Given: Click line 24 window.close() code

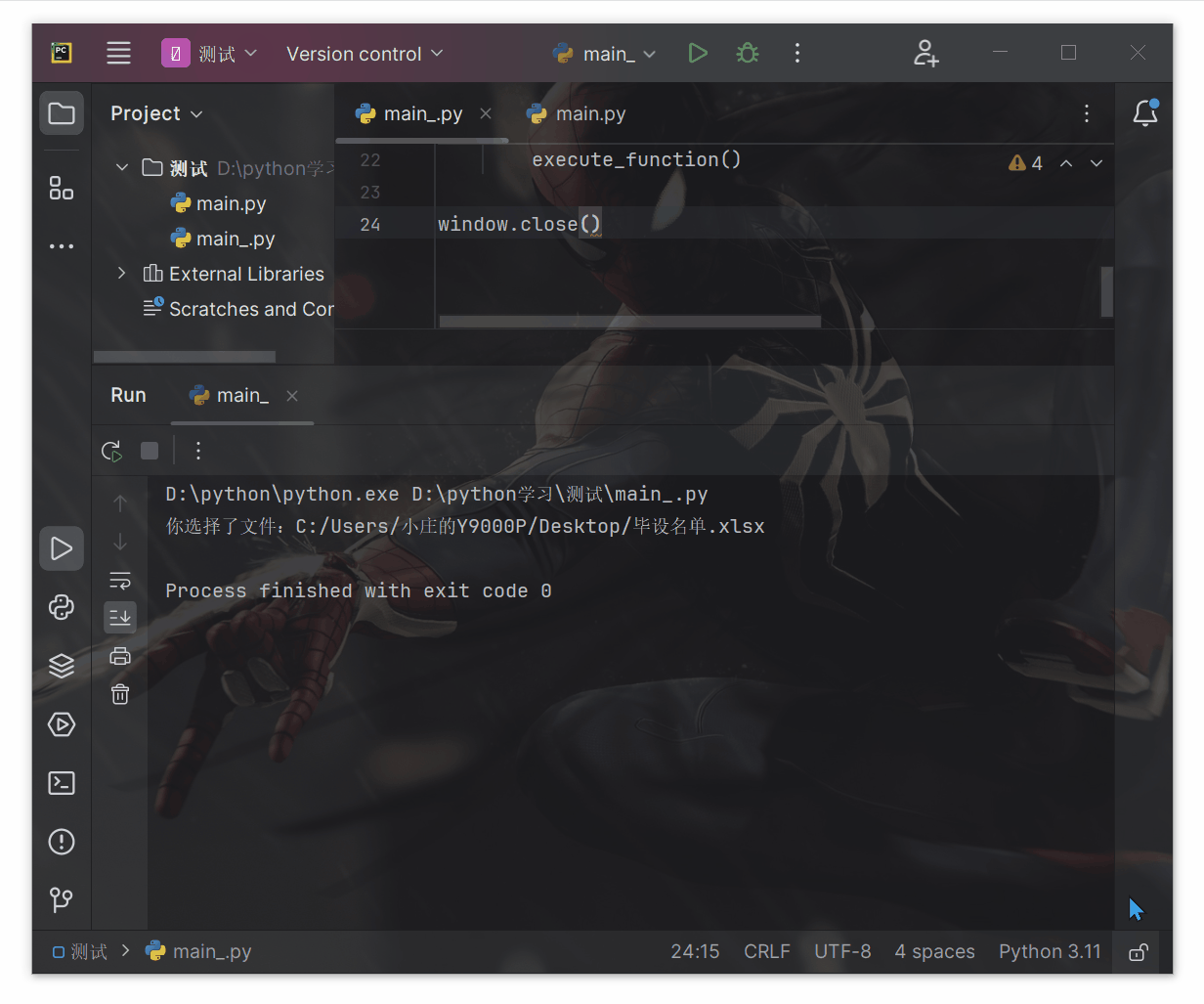Looking at the screenshot, I should (519, 225).
